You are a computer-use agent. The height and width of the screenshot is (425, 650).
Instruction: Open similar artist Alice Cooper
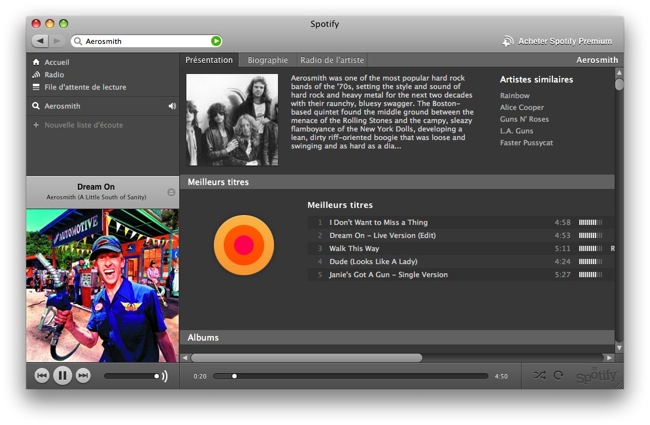(x=521, y=107)
